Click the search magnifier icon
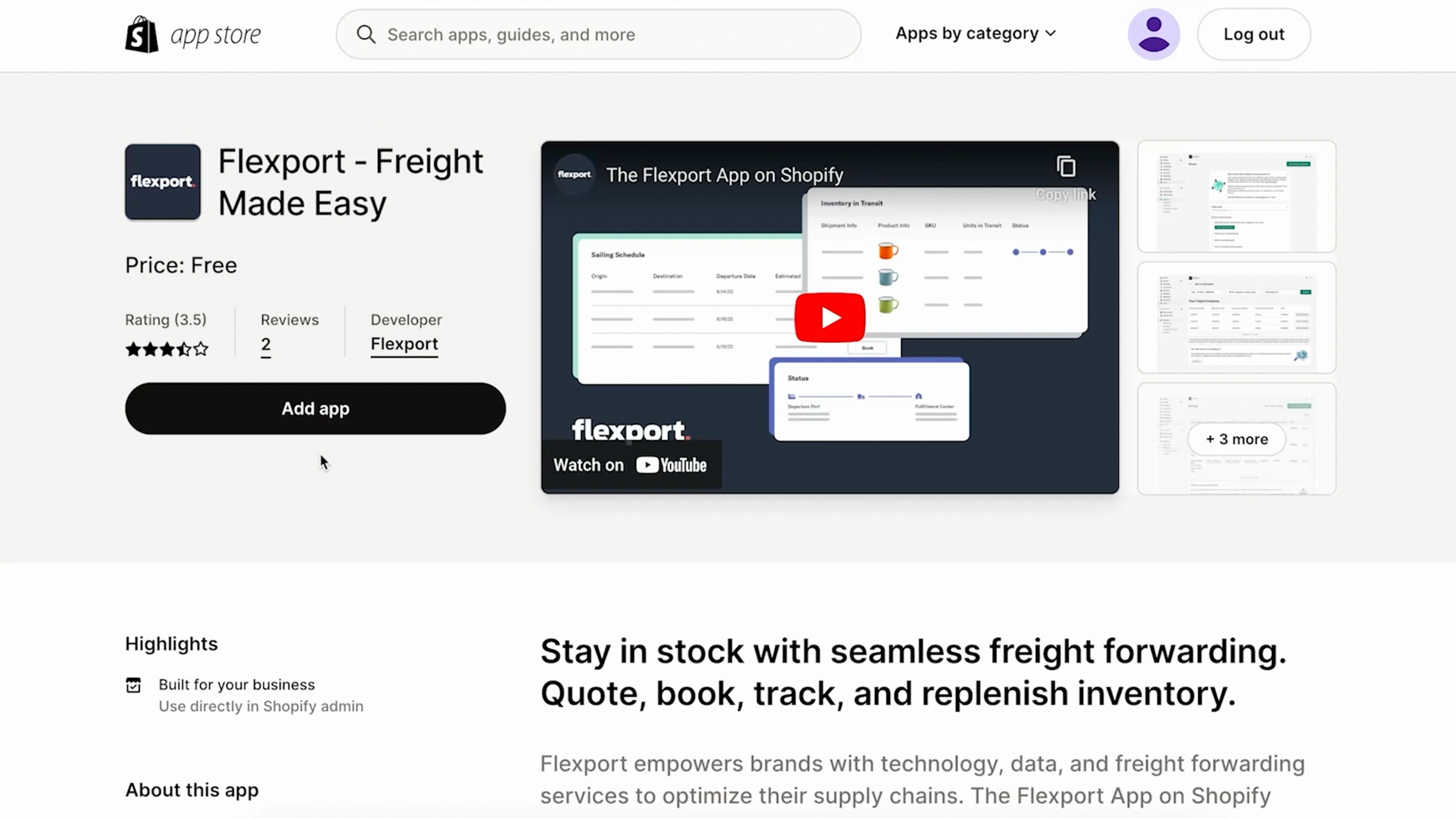 pos(366,34)
